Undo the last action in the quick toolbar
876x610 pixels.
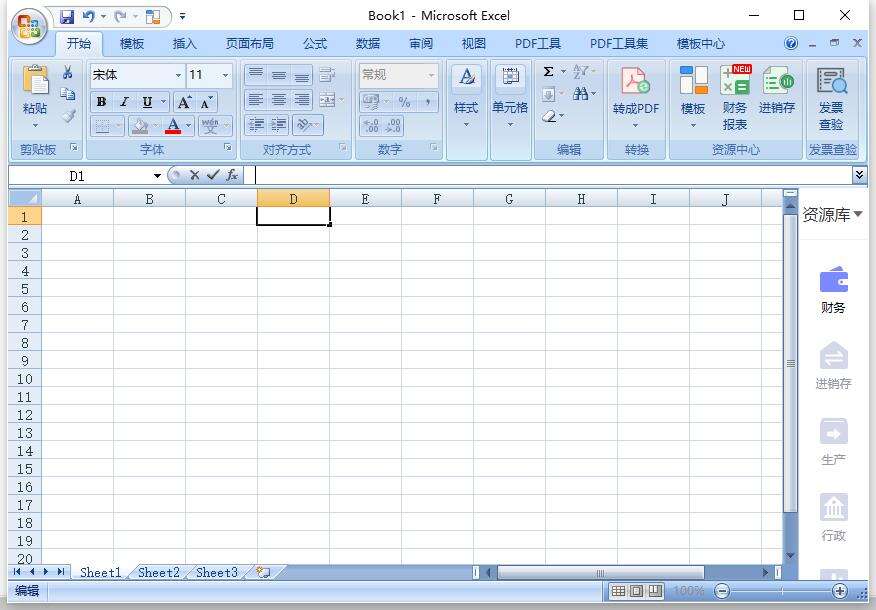pos(88,16)
